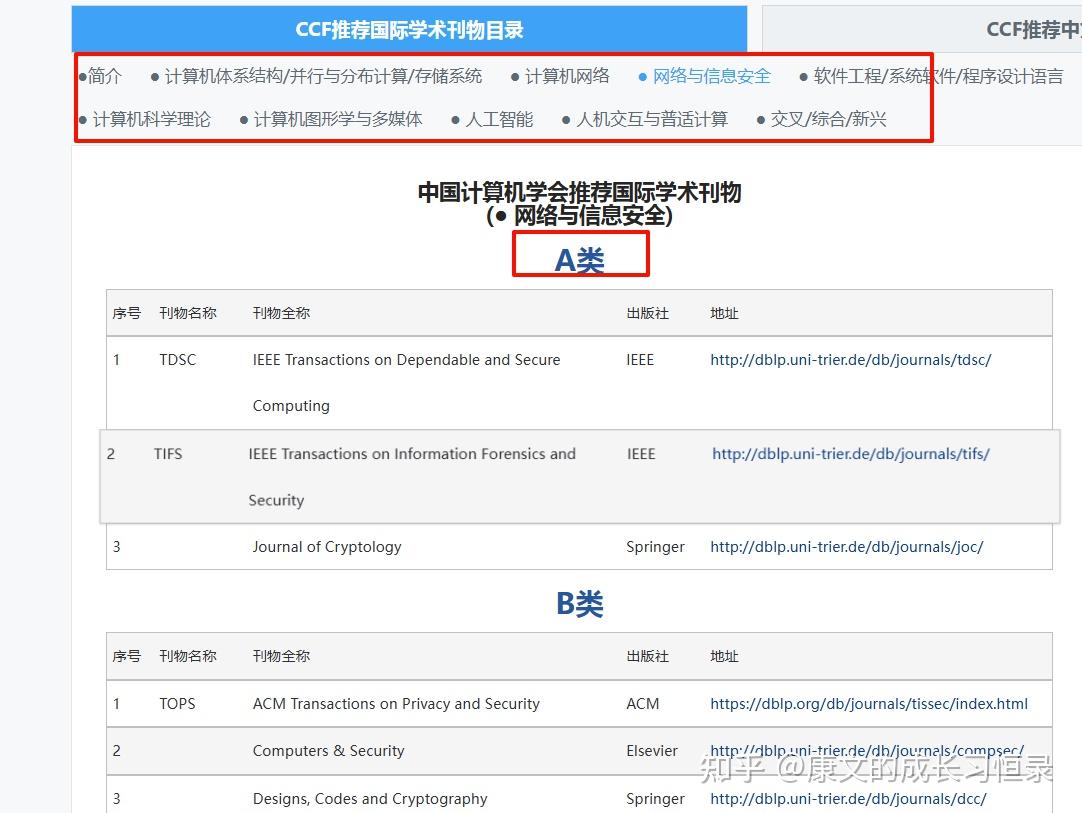Open the TDSC dblp journal link
Viewport: 1082px width, 813px height.
tap(850, 359)
